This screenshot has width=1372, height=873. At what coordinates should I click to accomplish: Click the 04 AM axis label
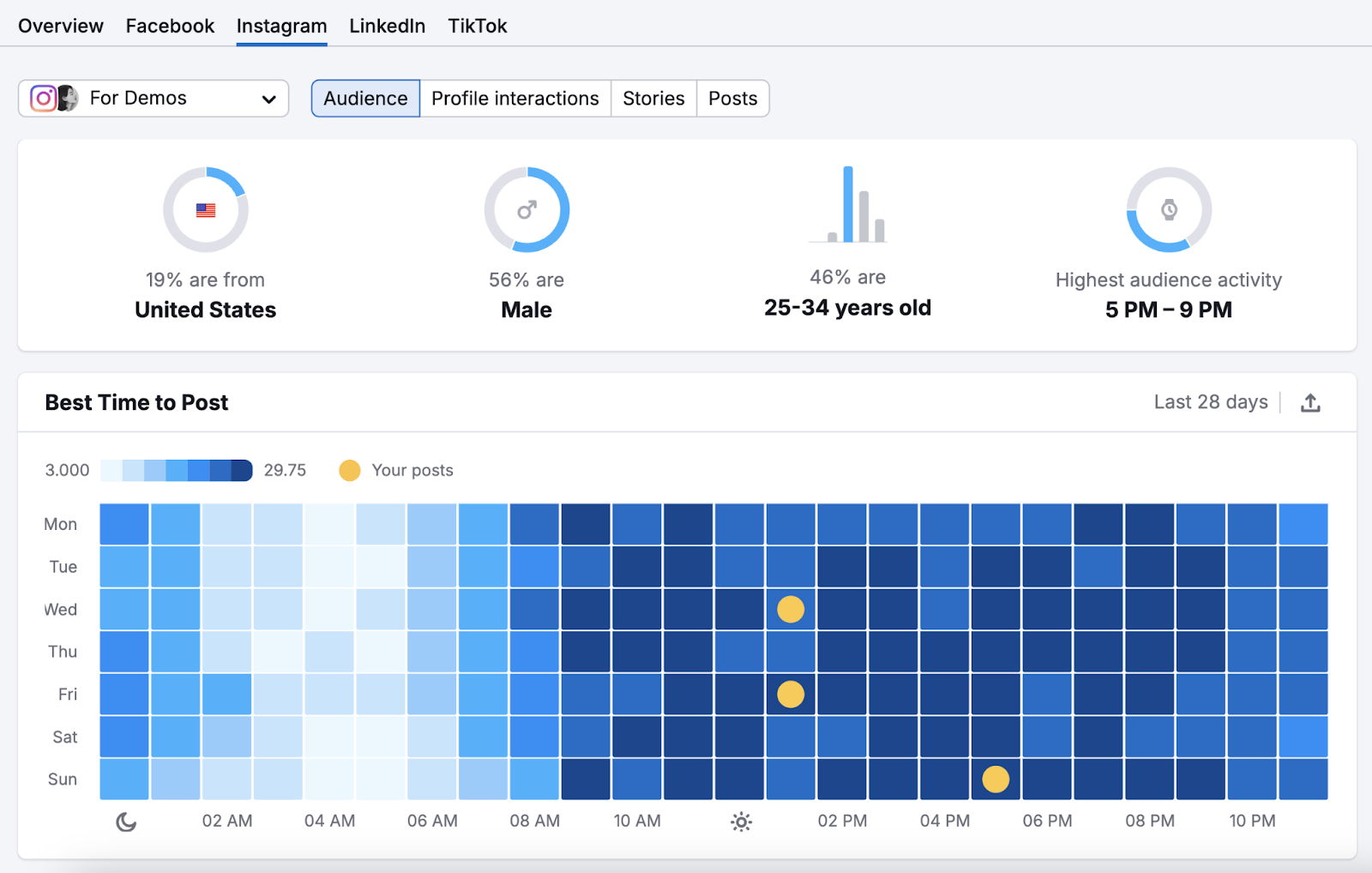point(330,822)
